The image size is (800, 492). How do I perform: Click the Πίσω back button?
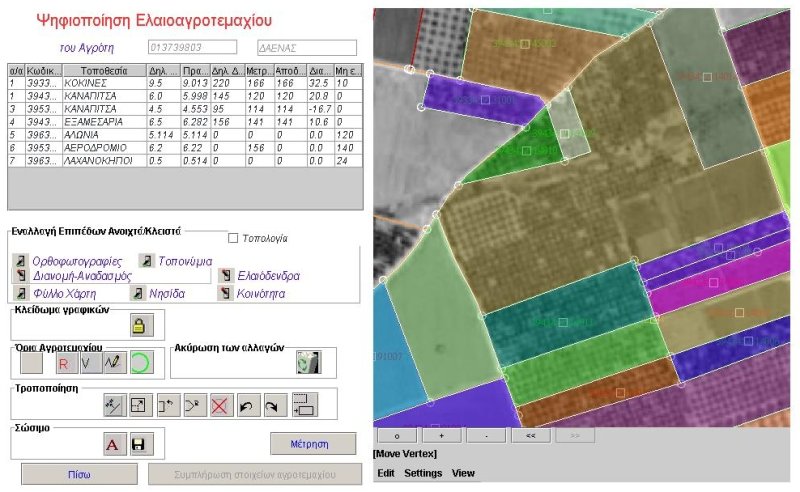(x=79, y=473)
